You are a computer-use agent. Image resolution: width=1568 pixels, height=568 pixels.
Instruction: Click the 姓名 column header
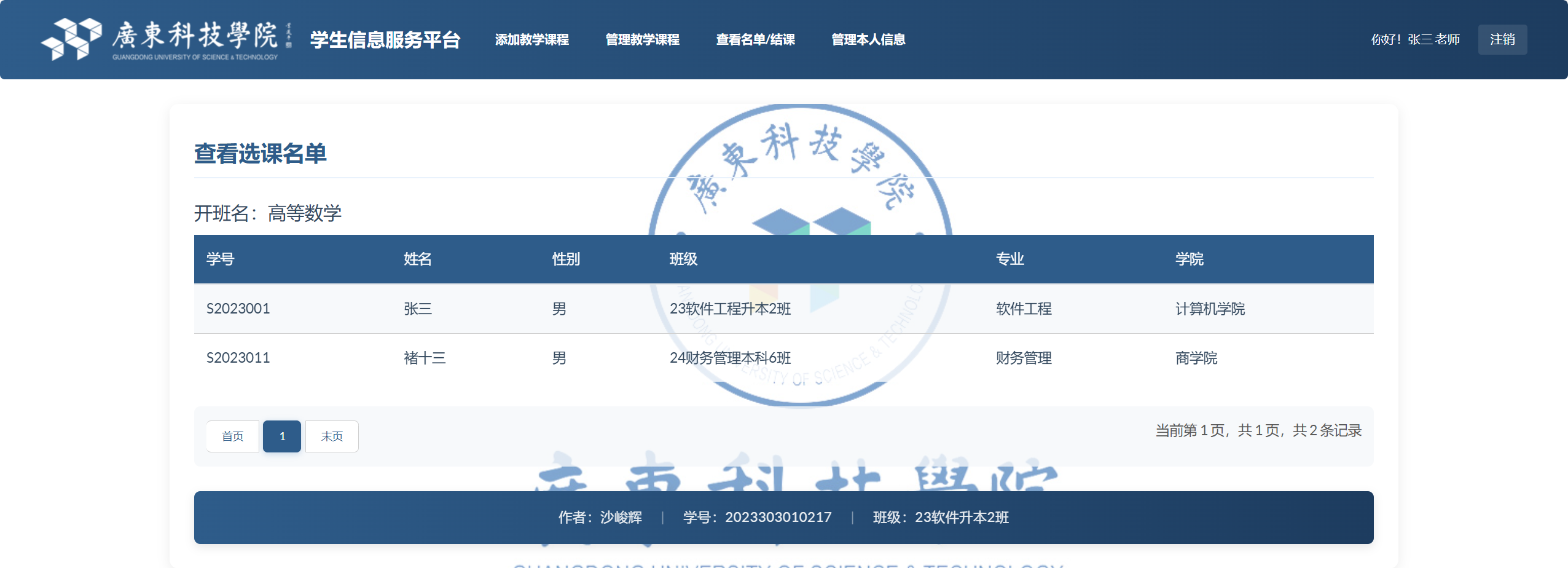pyautogui.click(x=417, y=259)
